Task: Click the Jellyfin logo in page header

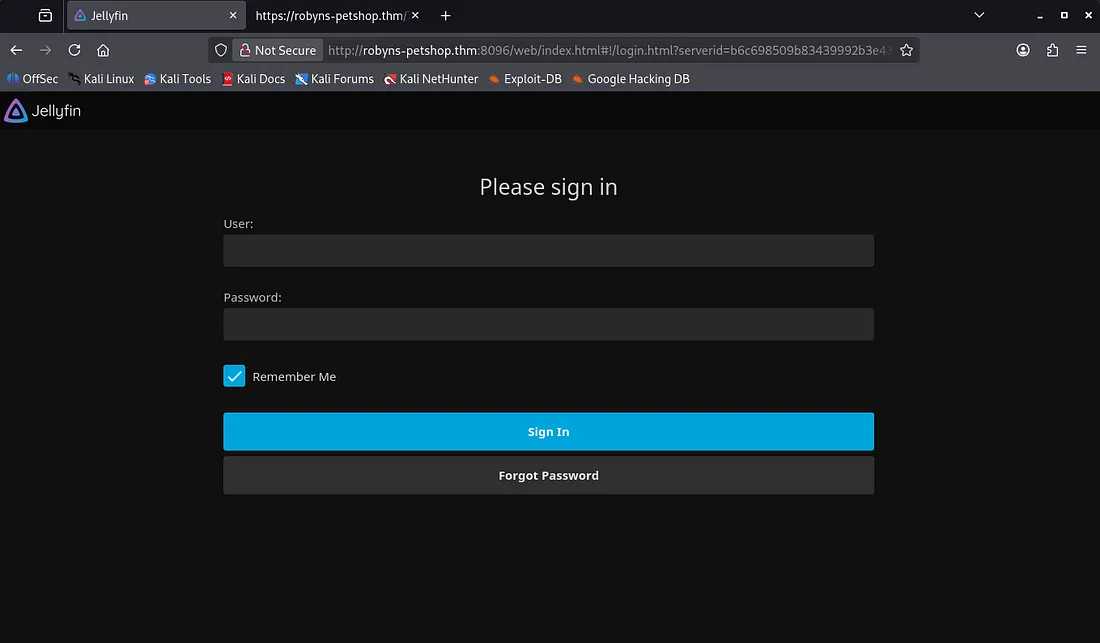Action: coord(43,111)
